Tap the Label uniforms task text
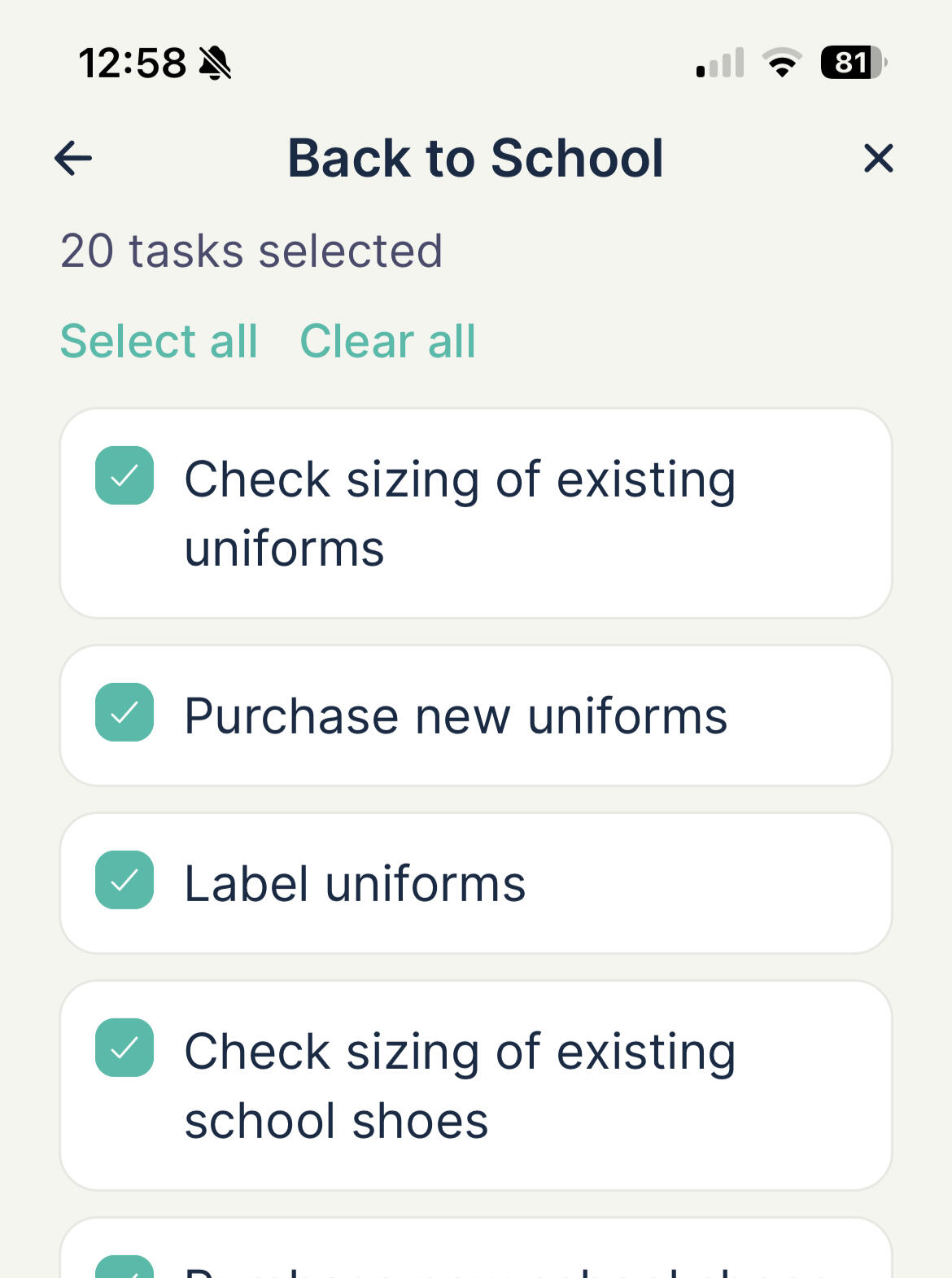 356,883
